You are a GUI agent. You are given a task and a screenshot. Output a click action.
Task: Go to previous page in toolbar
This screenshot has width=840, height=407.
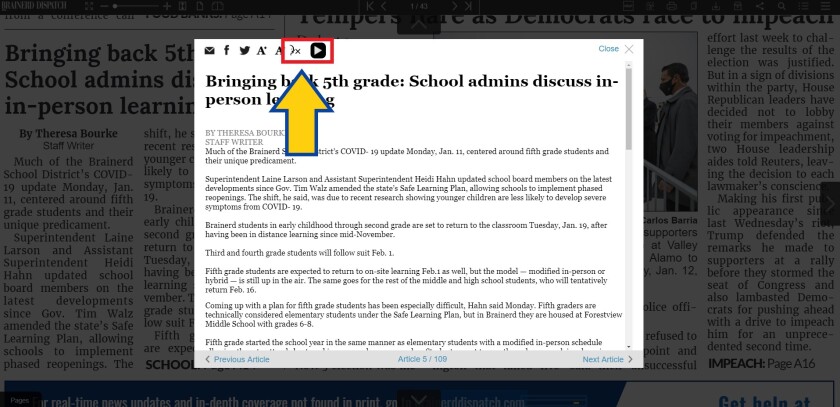[384, 6]
